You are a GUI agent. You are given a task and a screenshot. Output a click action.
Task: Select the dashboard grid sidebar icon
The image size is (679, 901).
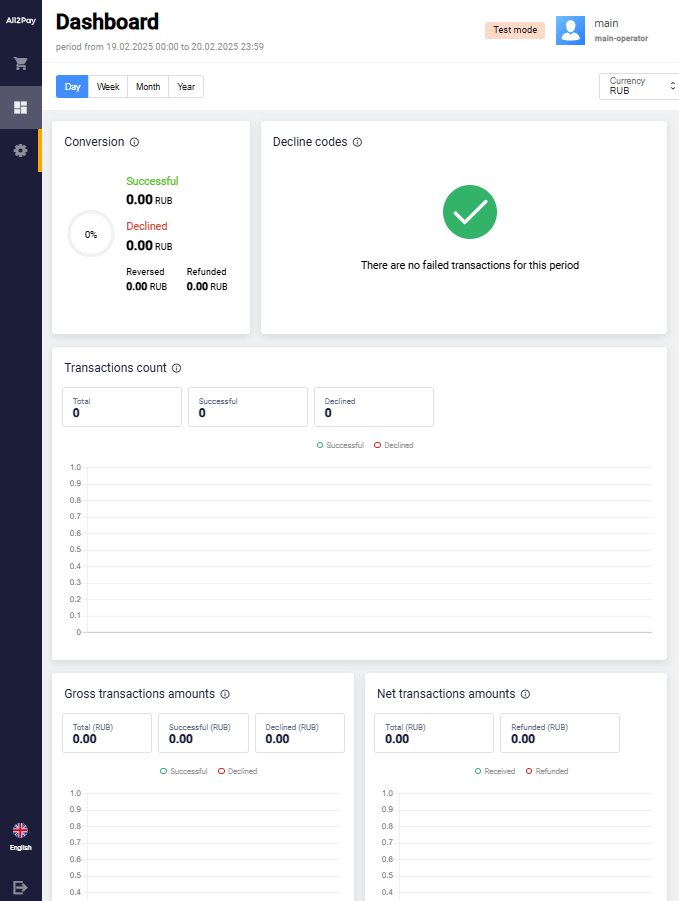(x=20, y=107)
